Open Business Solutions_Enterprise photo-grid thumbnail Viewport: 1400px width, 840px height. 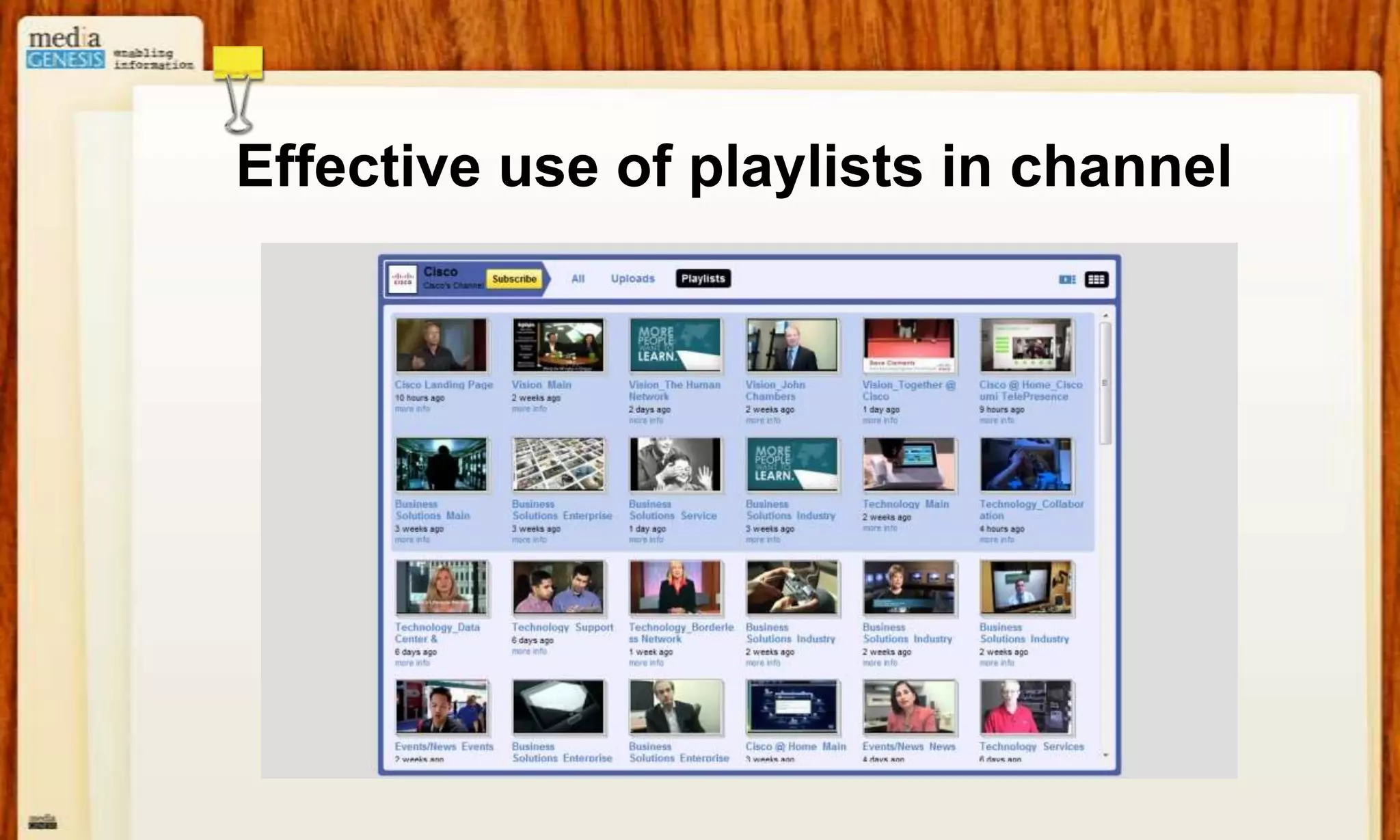click(x=558, y=465)
